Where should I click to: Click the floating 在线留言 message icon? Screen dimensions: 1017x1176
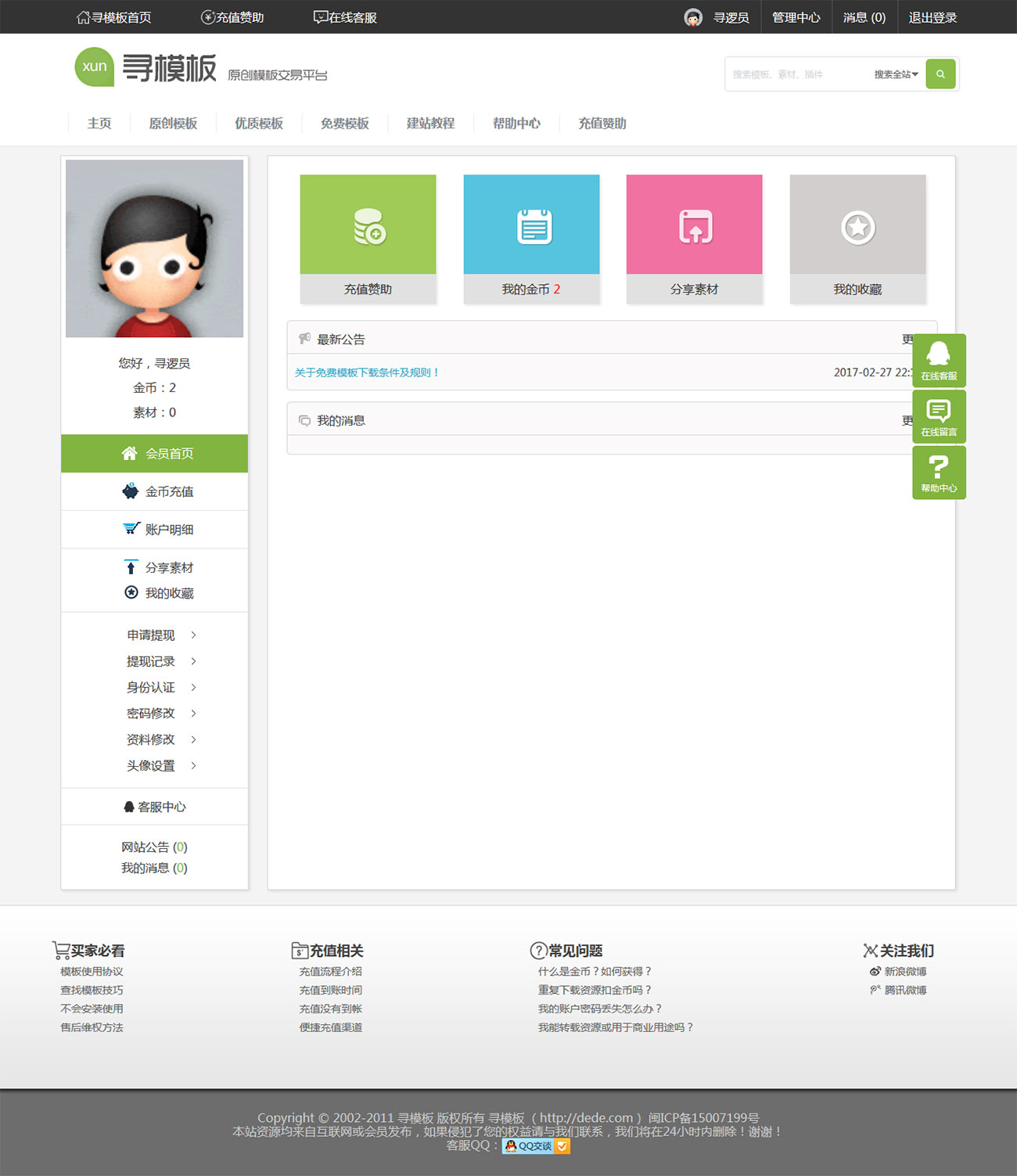(939, 416)
